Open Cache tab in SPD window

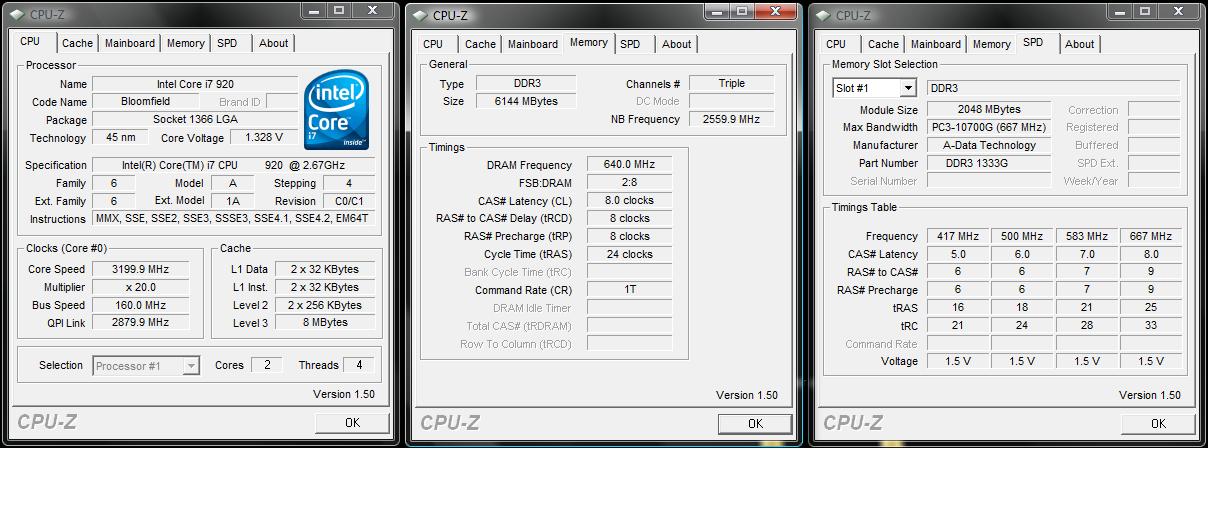pyautogui.click(x=883, y=44)
